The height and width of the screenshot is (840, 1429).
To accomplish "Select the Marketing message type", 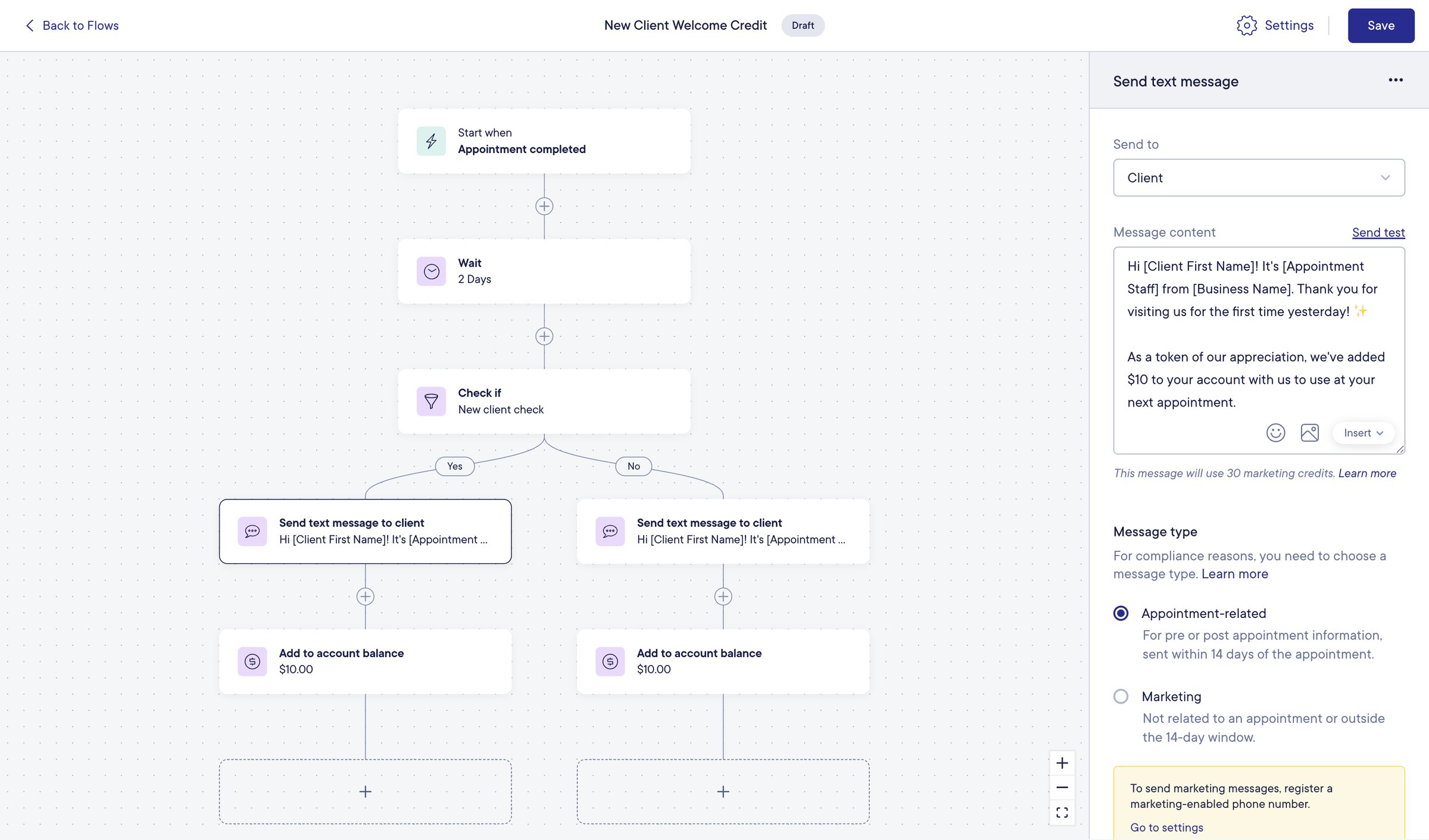I will coord(1121,697).
